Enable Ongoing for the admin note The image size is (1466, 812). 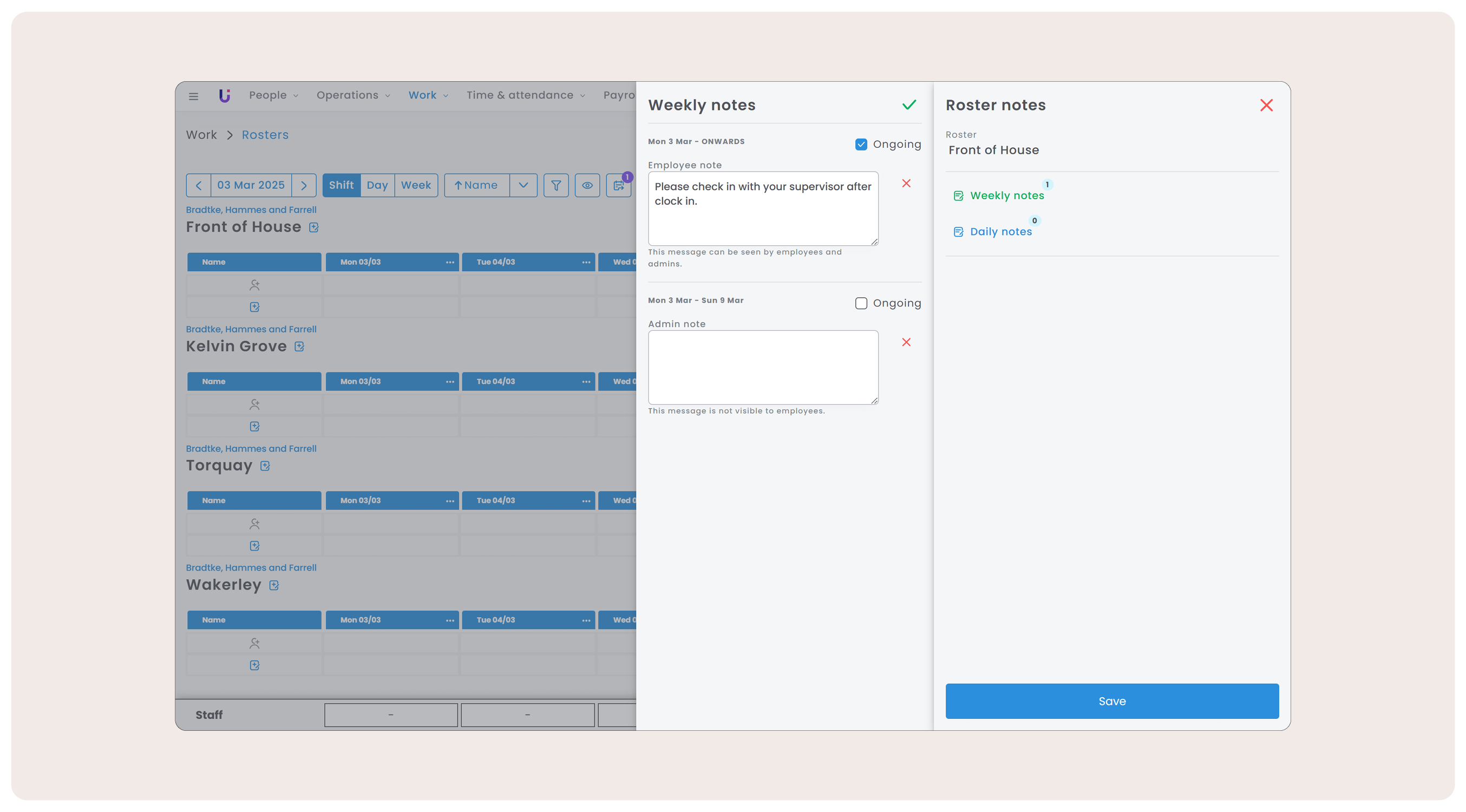click(861, 303)
